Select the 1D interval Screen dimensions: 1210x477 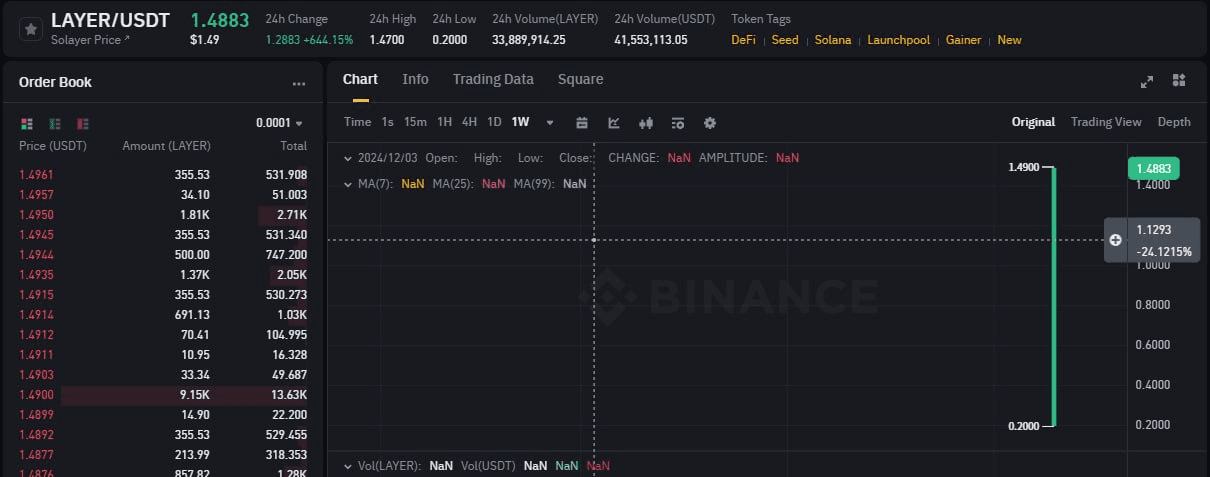tap(494, 122)
